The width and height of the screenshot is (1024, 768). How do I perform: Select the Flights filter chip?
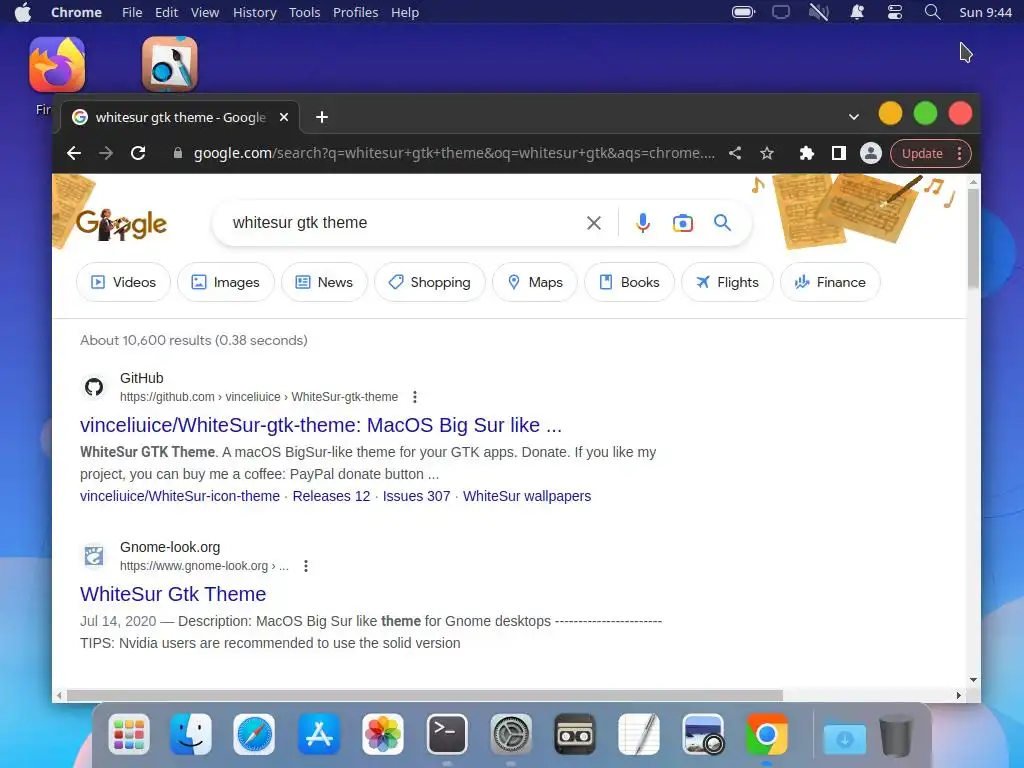[x=727, y=282]
